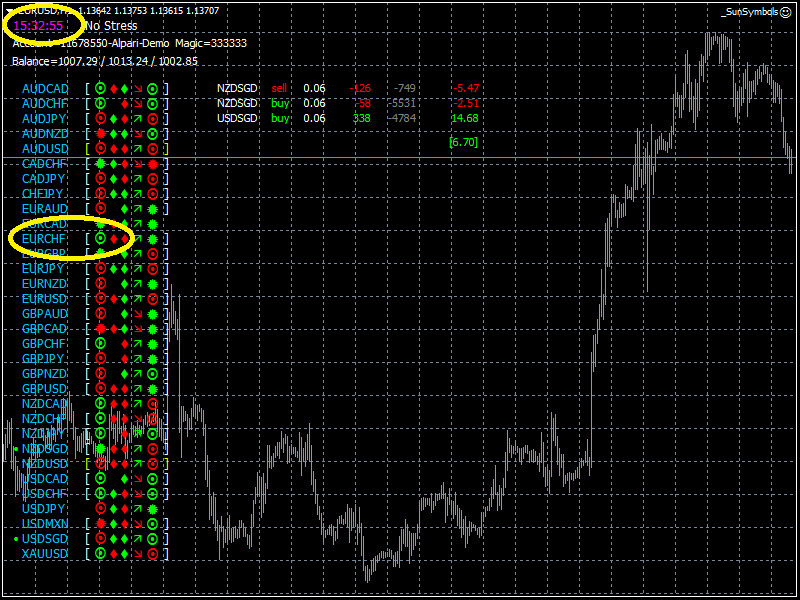Viewport: 800px width, 600px height.
Task: Click the Balance=1007.29 line
Action: point(105,61)
